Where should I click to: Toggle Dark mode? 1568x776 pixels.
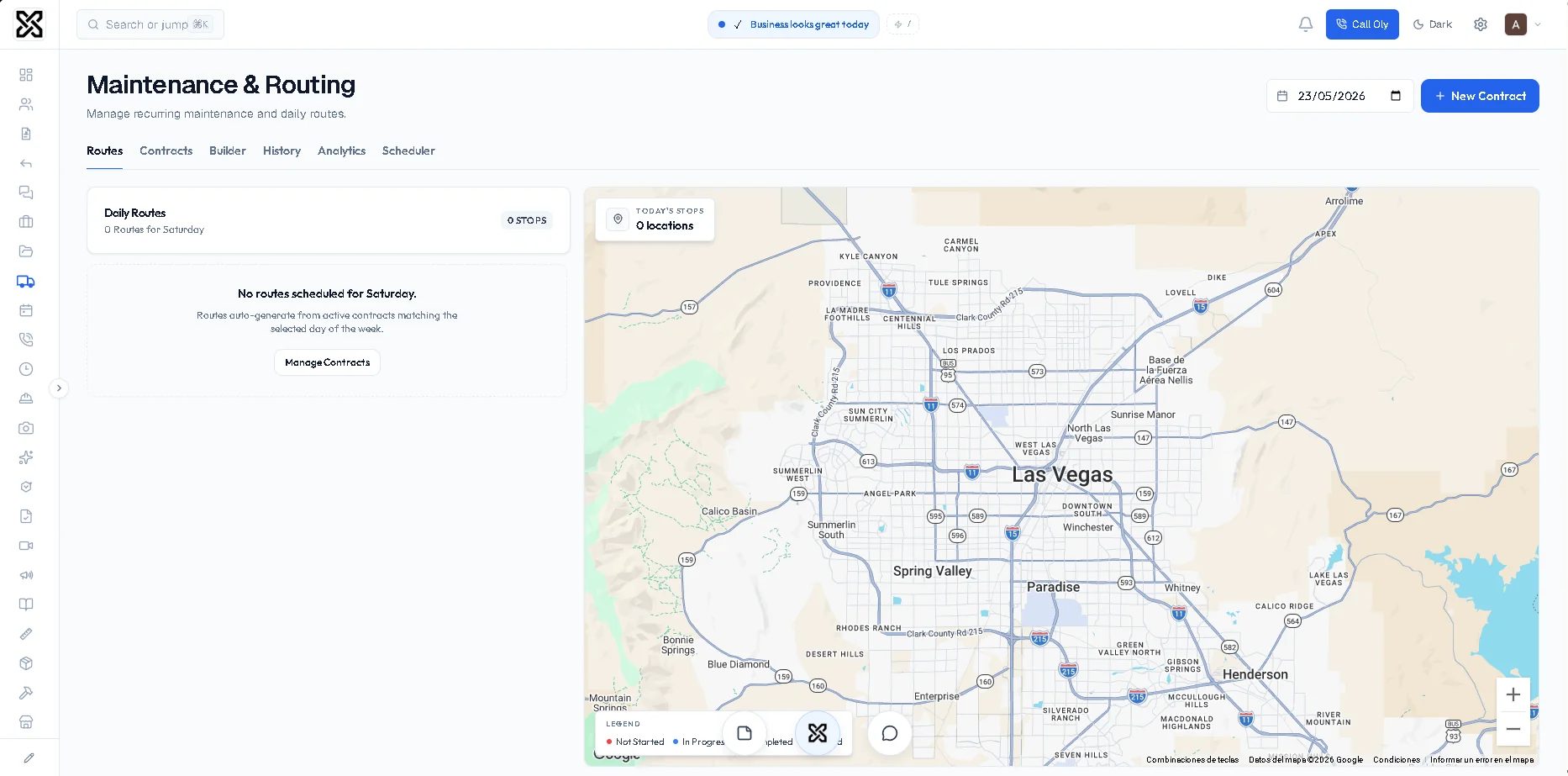1433,24
